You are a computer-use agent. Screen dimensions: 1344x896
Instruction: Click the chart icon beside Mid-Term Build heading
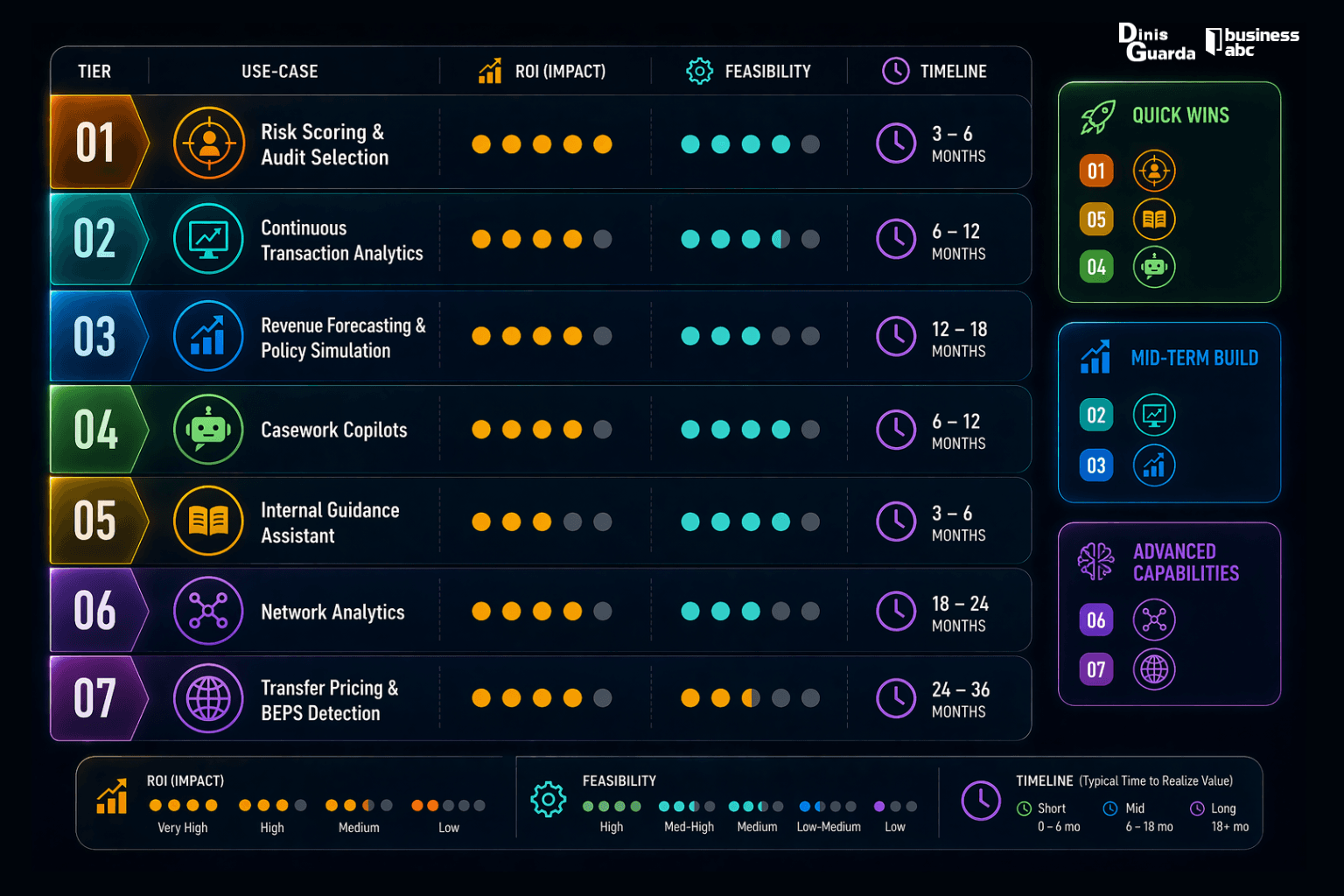click(1095, 358)
